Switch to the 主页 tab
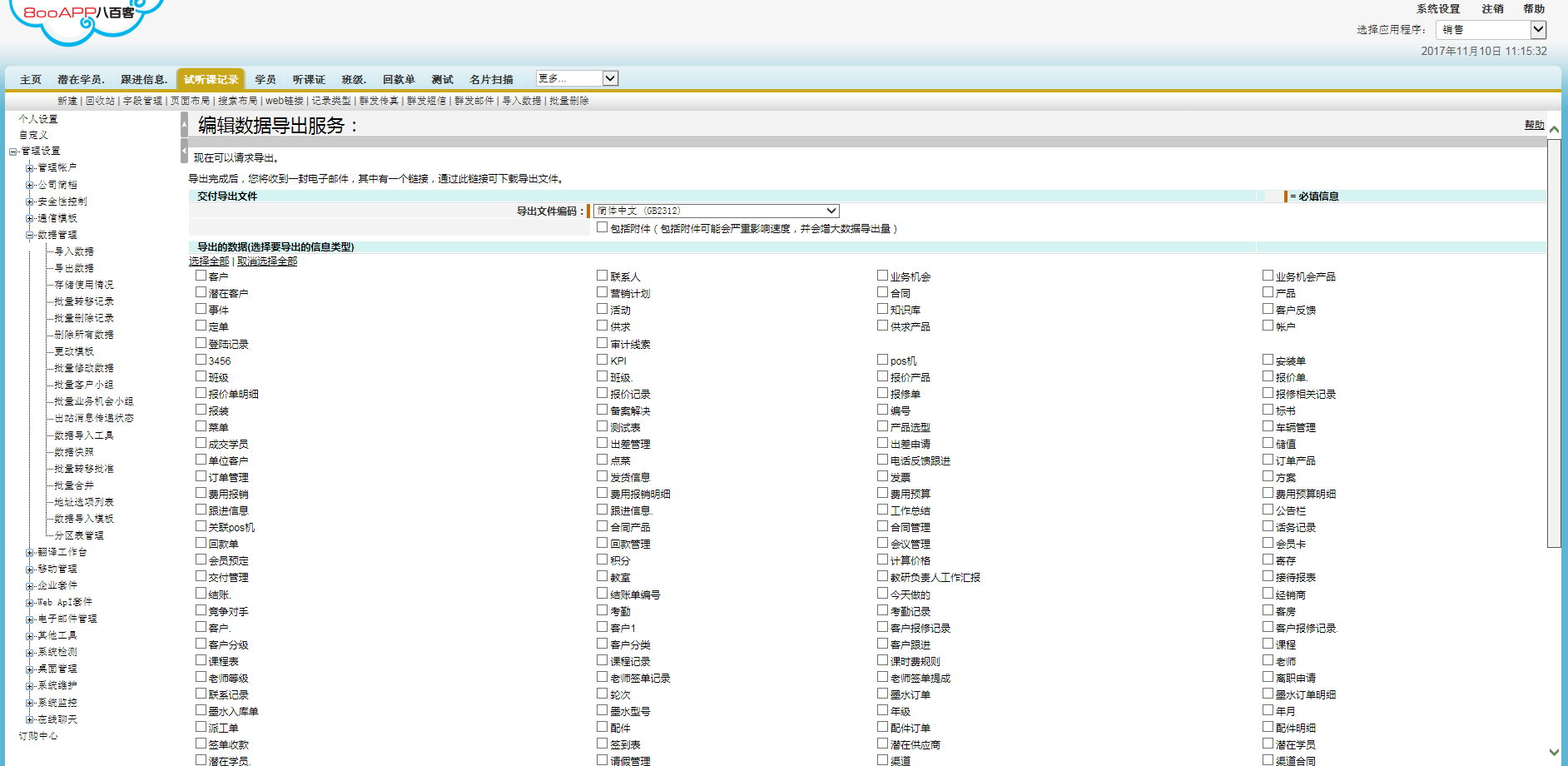 [31, 80]
